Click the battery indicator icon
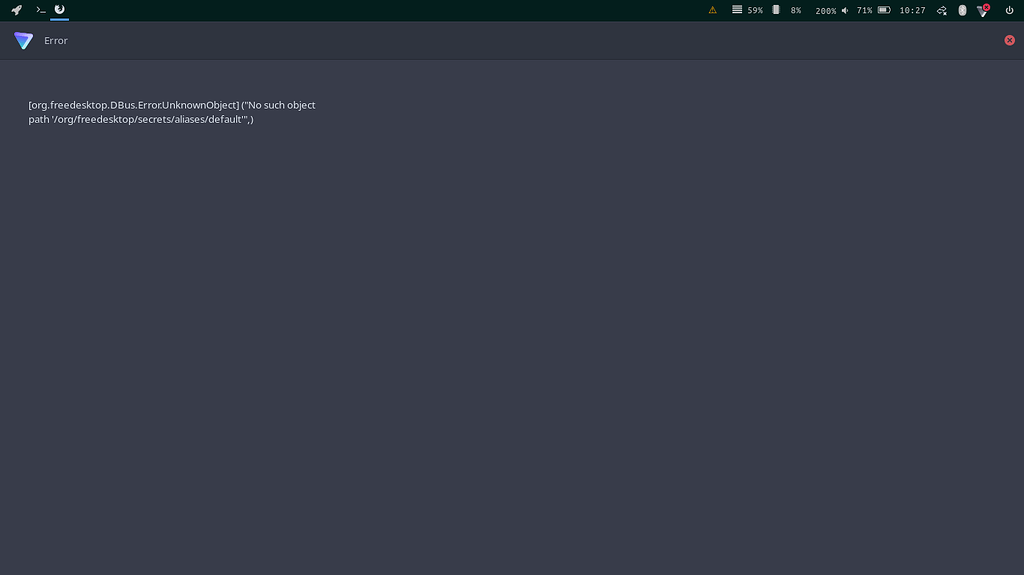 coord(884,10)
